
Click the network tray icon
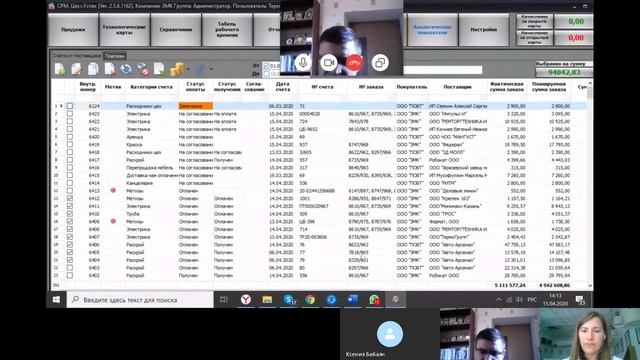click(x=509, y=300)
